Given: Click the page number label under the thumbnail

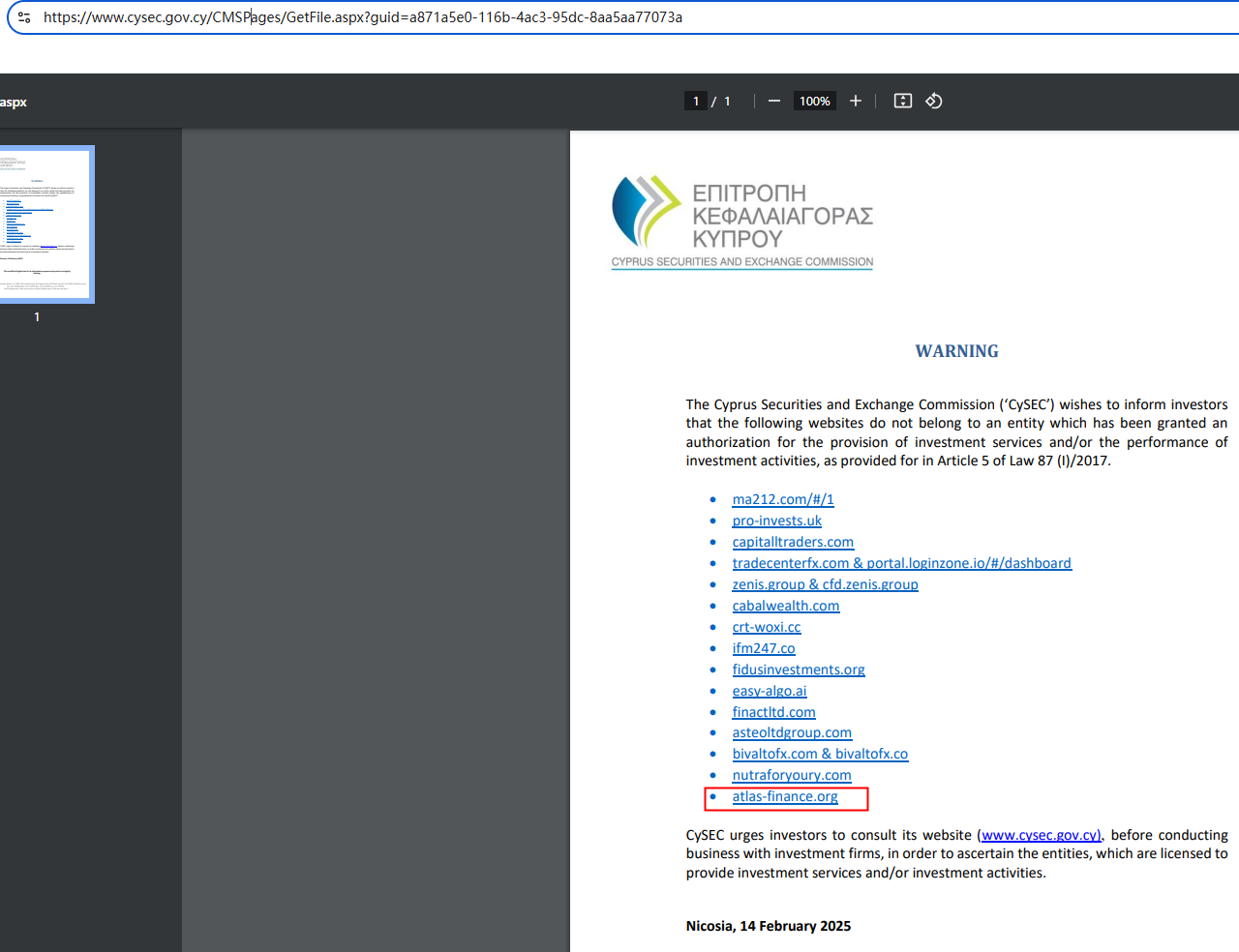Looking at the screenshot, I should [x=37, y=317].
